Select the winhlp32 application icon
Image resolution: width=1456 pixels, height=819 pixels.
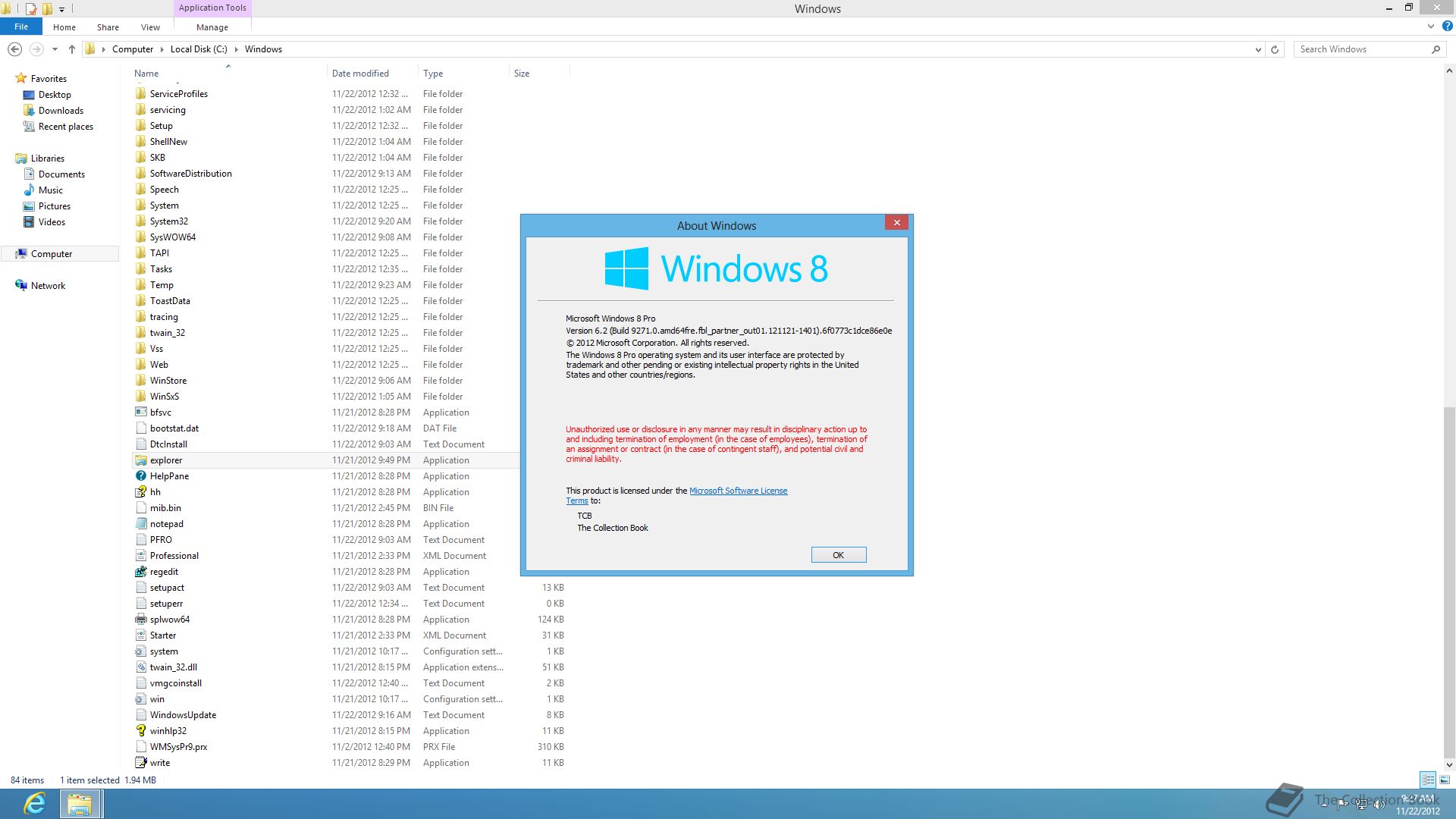[x=141, y=731]
